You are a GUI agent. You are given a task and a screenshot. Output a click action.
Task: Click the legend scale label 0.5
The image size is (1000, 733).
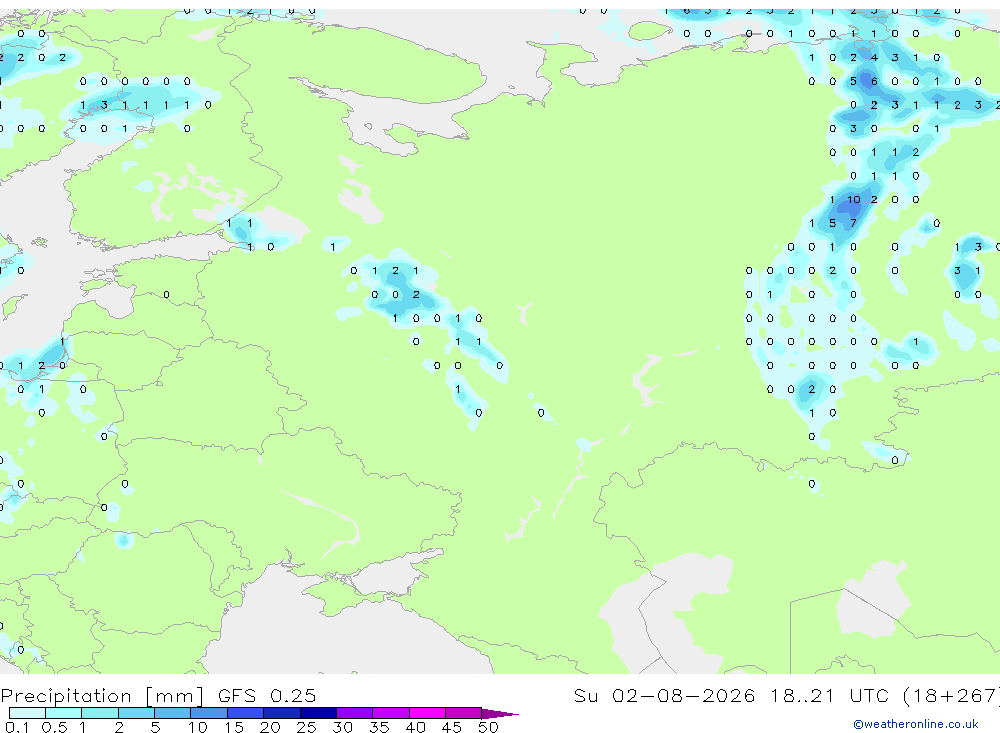[54, 727]
